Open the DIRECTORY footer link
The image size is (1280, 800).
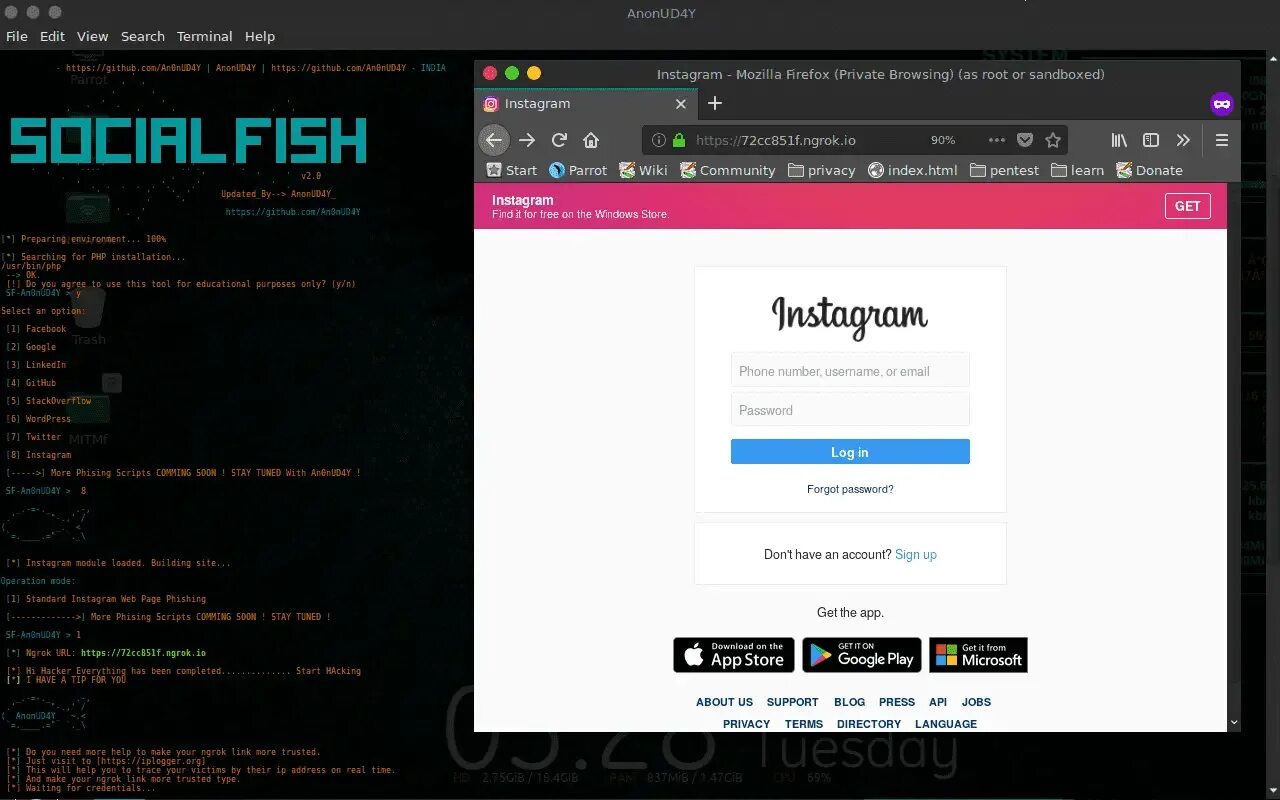[x=869, y=724]
